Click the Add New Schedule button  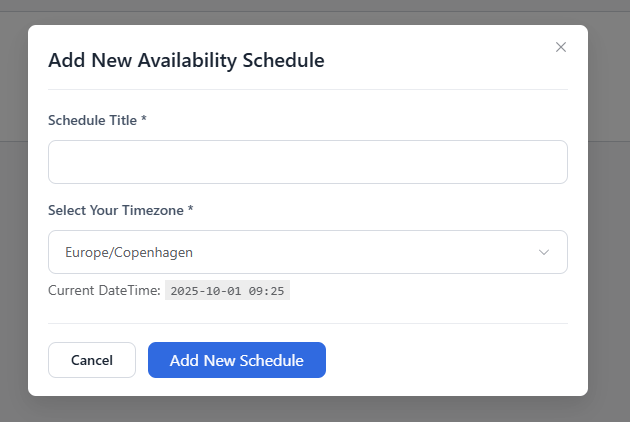(236, 360)
